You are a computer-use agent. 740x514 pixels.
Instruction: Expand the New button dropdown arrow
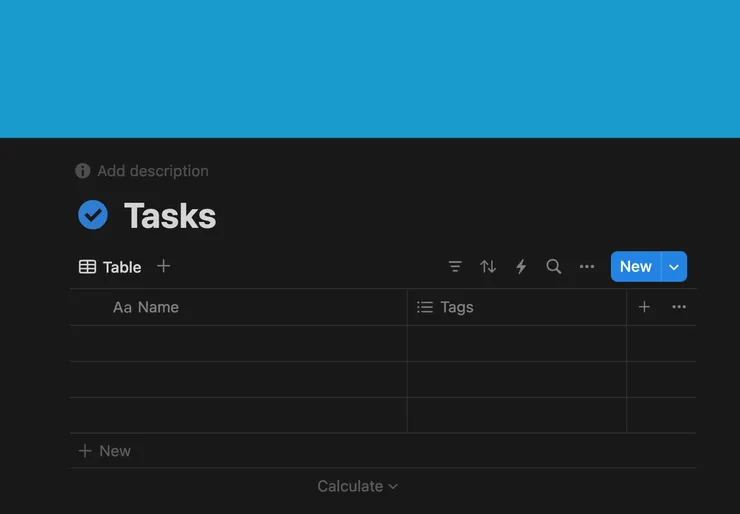[x=674, y=267]
